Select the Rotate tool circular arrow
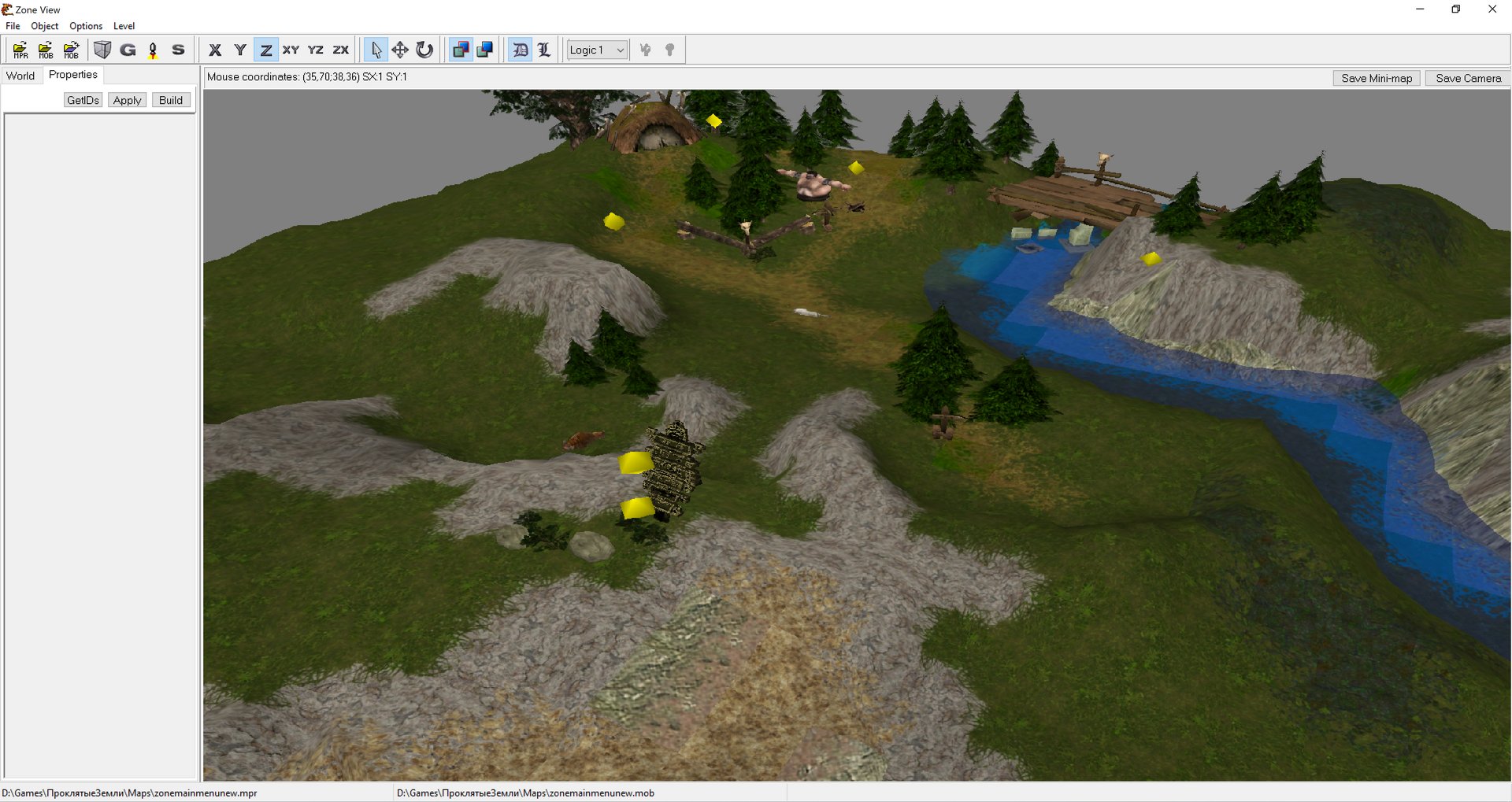 tap(424, 50)
